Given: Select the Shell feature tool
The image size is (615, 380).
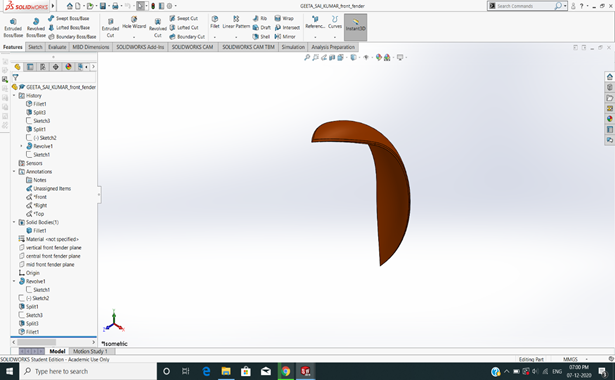Looking at the screenshot, I should [x=261, y=36].
